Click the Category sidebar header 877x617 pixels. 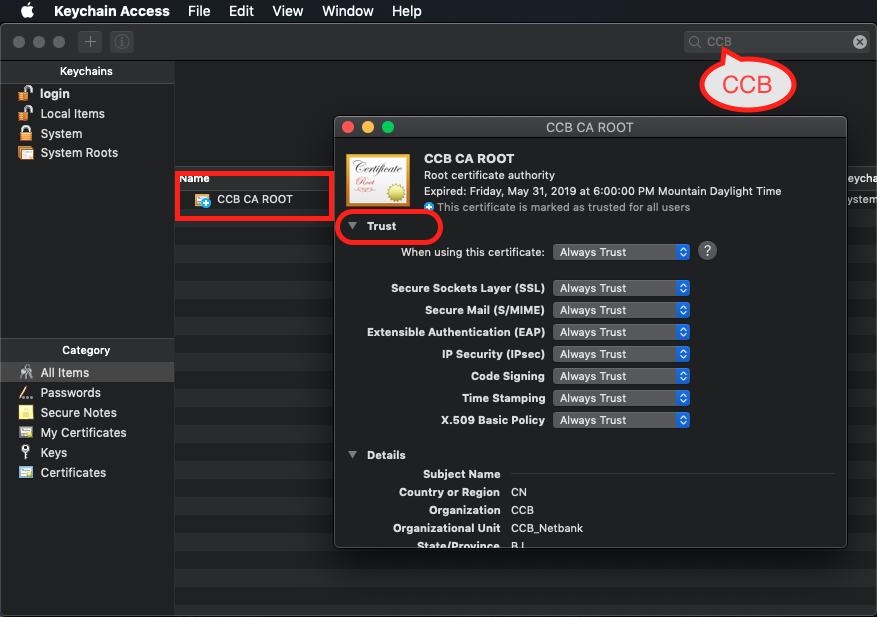[86, 350]
